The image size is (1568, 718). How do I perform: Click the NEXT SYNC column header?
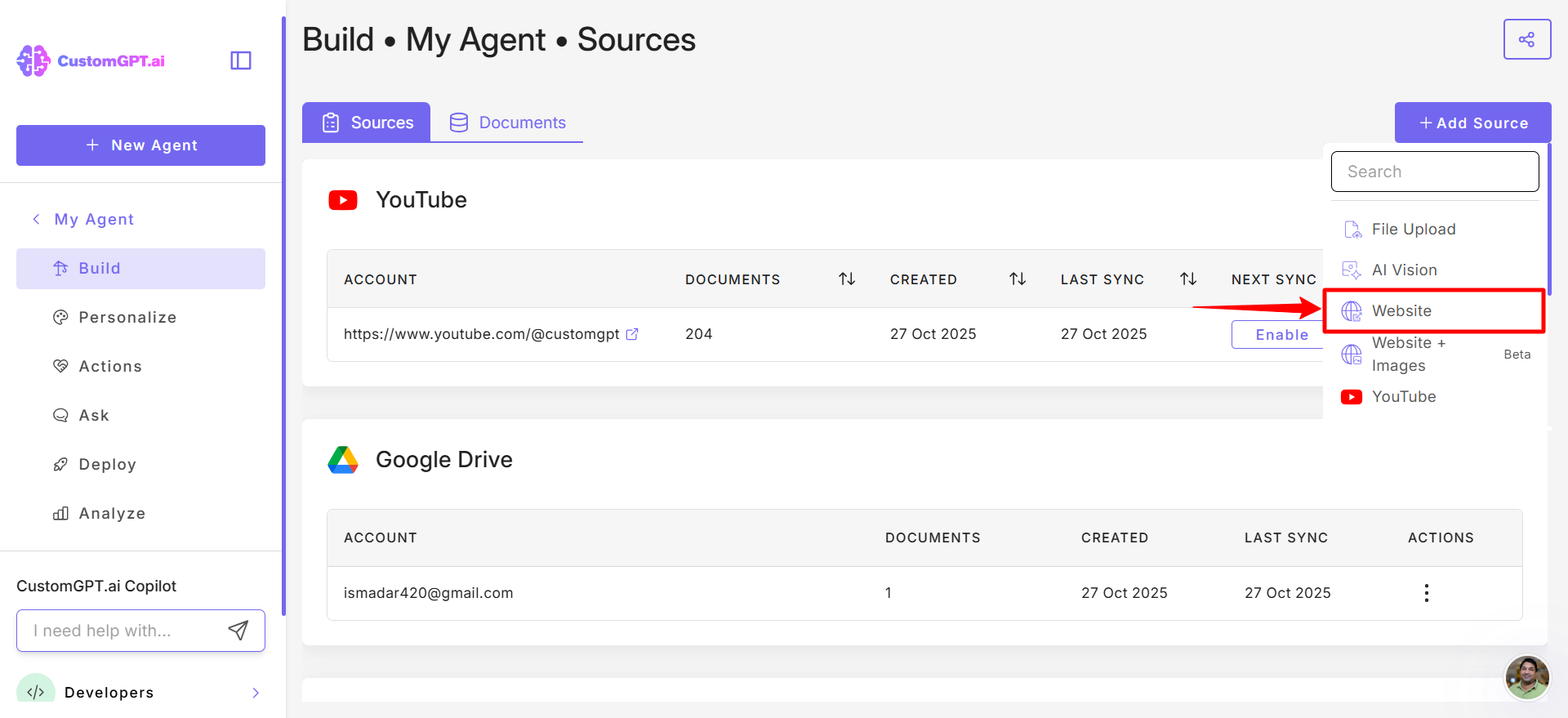point(1274,279)
